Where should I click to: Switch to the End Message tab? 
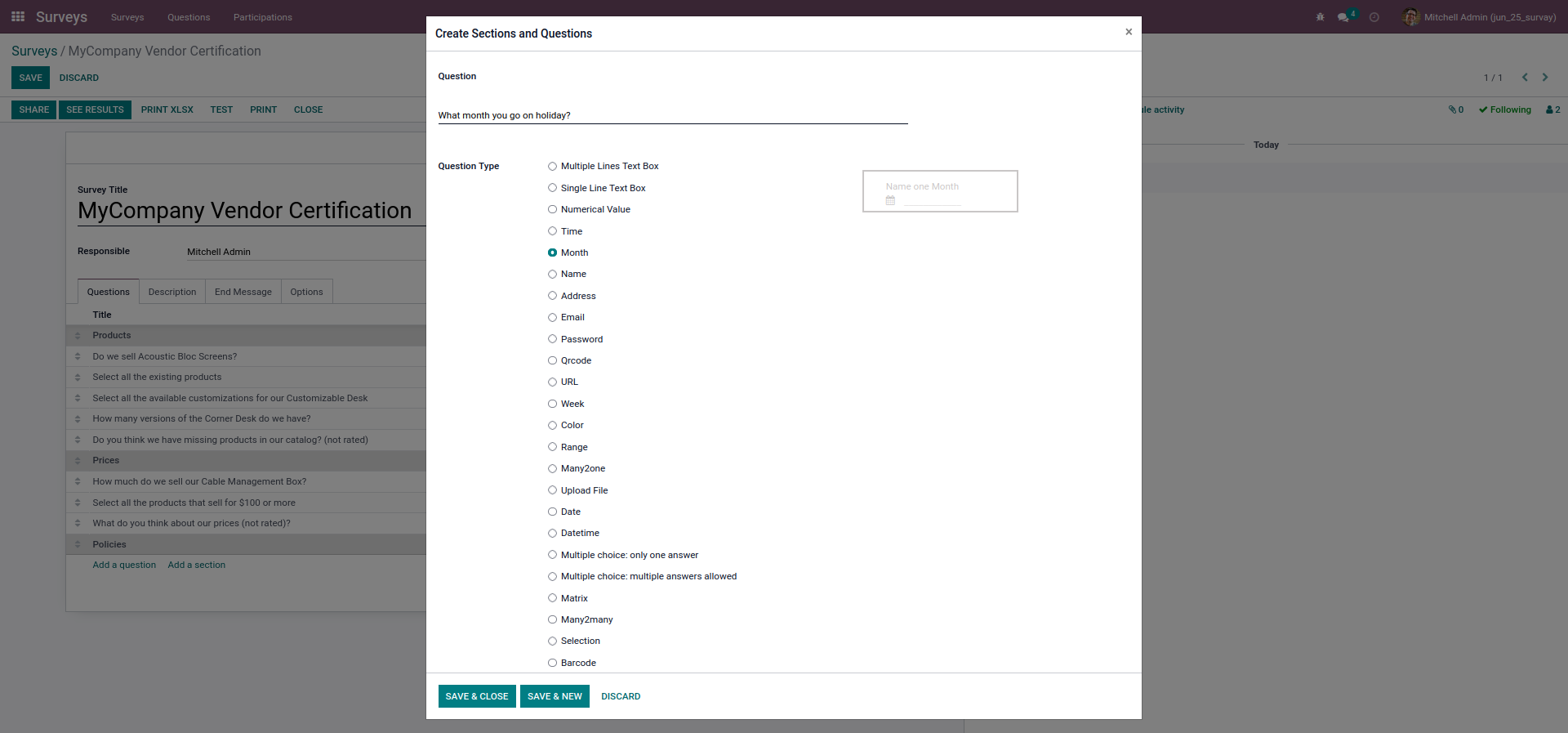point(243,292)
